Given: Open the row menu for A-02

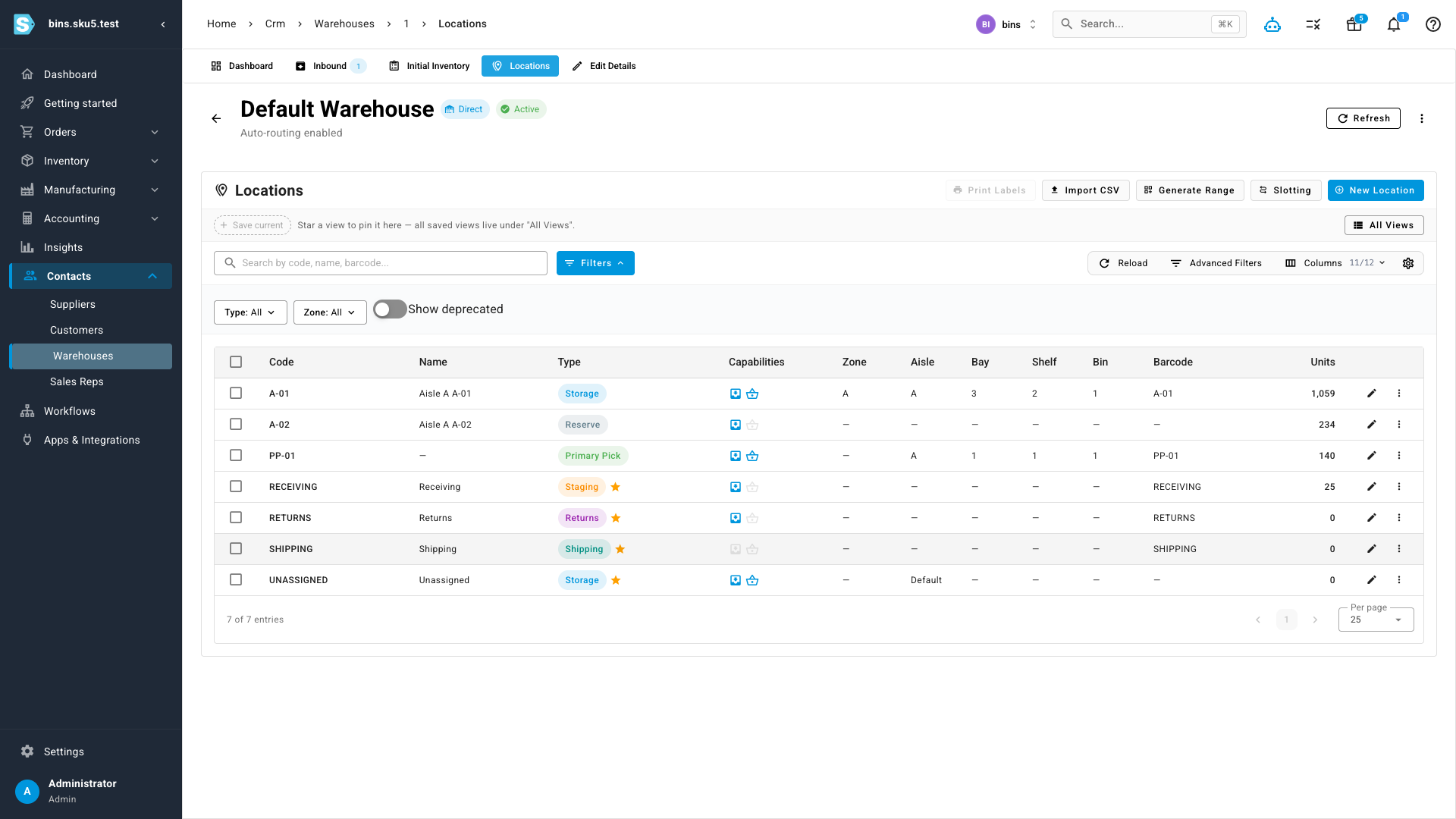Looking at the screenshot, I should click(x=1399, y=425).
